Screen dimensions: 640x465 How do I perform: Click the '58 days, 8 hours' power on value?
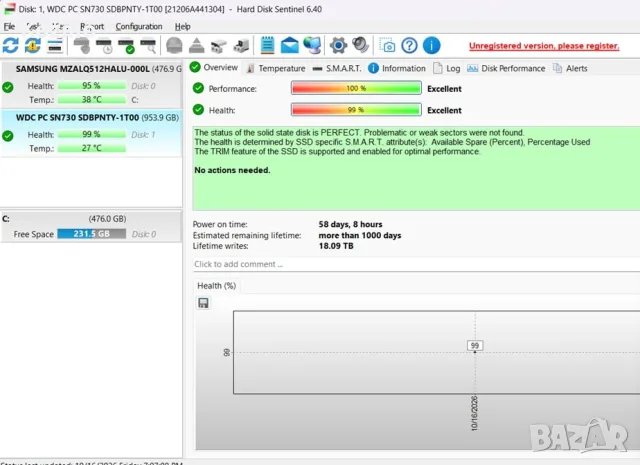pos(350,224)
